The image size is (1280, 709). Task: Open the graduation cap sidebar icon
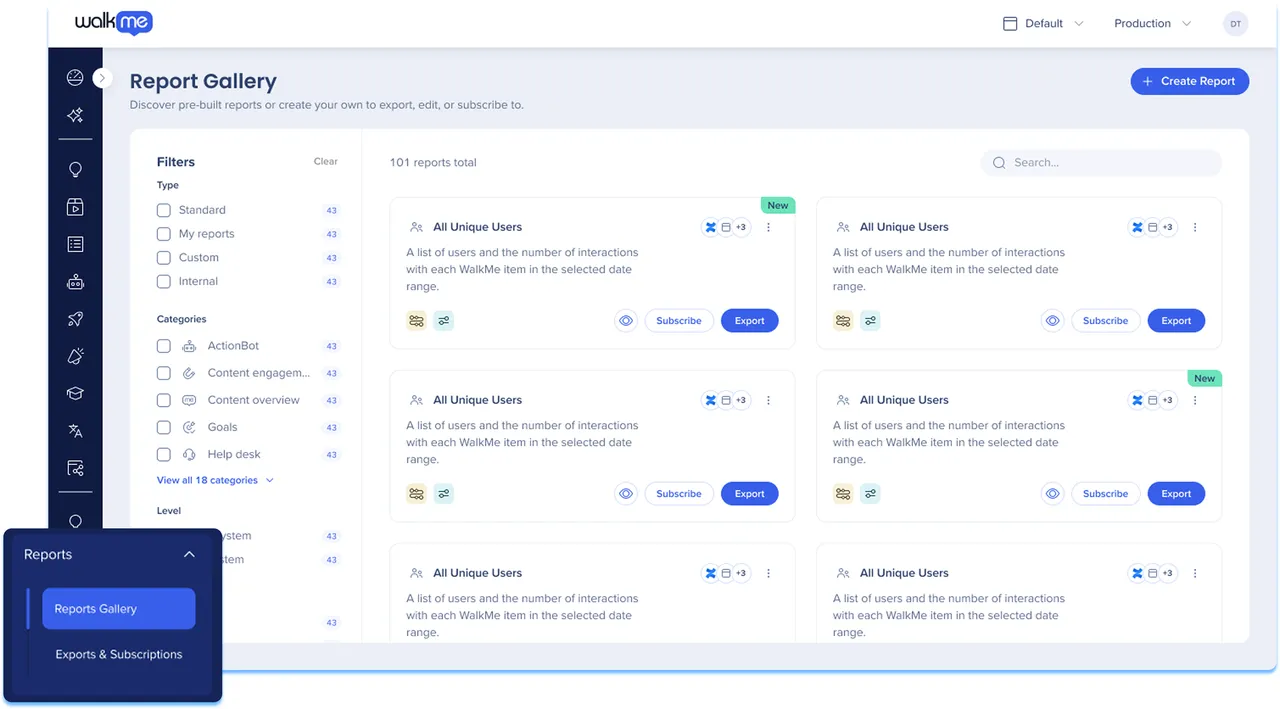coord(75,394)
